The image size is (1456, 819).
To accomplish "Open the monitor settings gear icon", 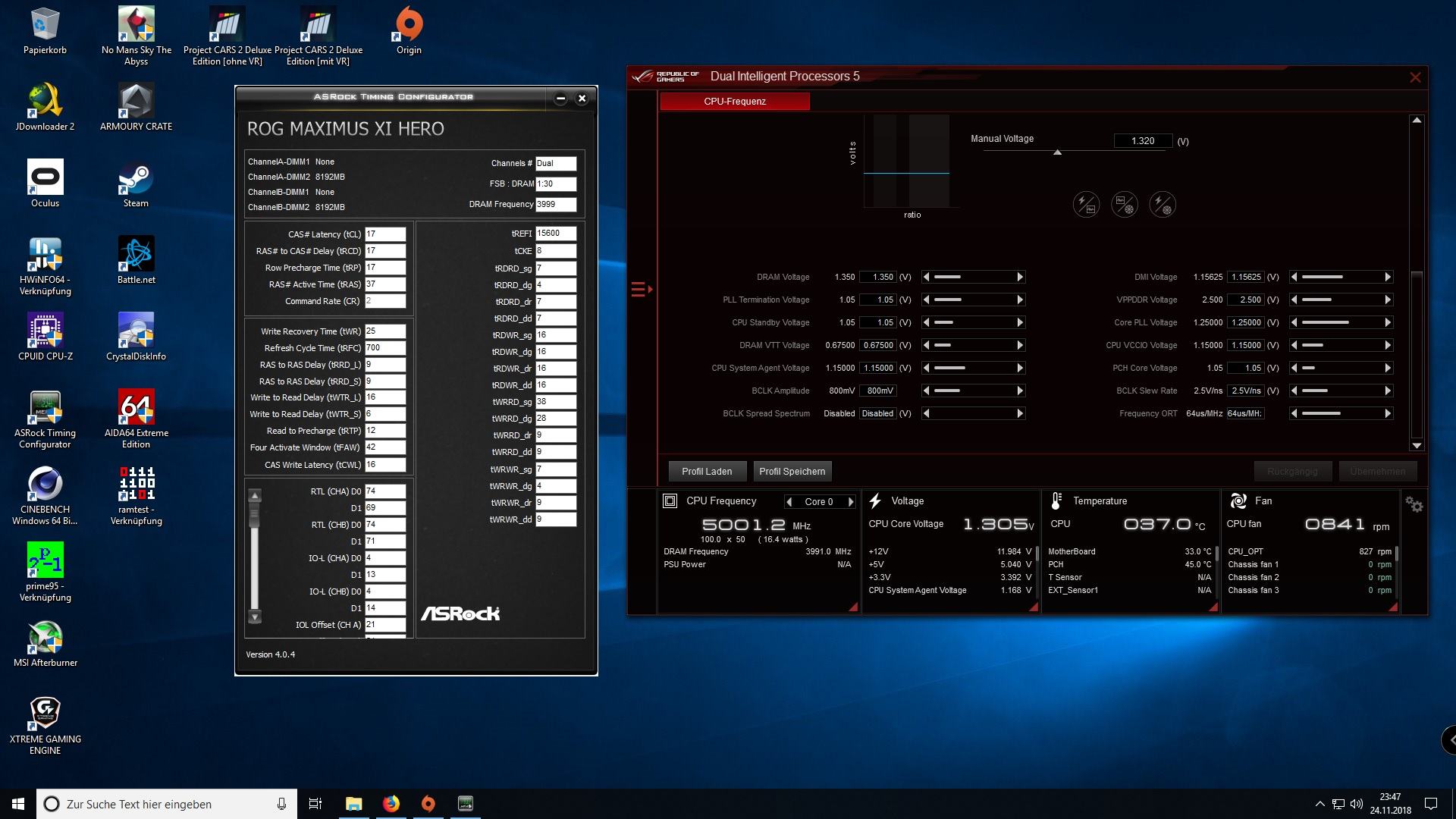I will 1414,504.
